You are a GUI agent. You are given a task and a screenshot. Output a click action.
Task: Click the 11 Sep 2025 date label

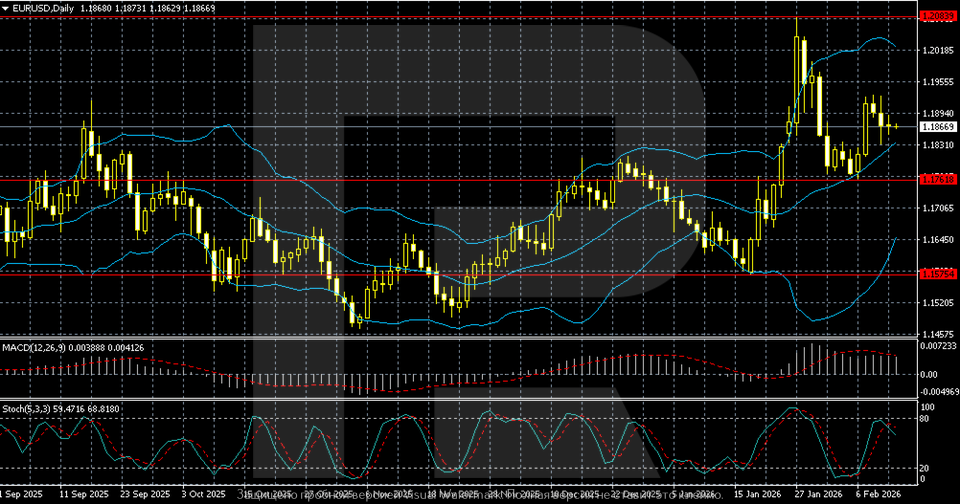coord(83,494)
